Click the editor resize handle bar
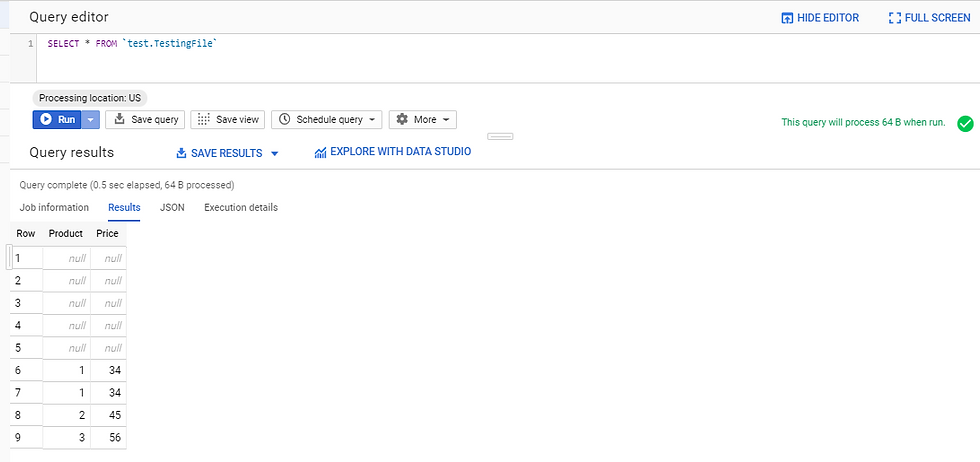The image size is (980, 462). pyautogui.click(x=500, y=136)
